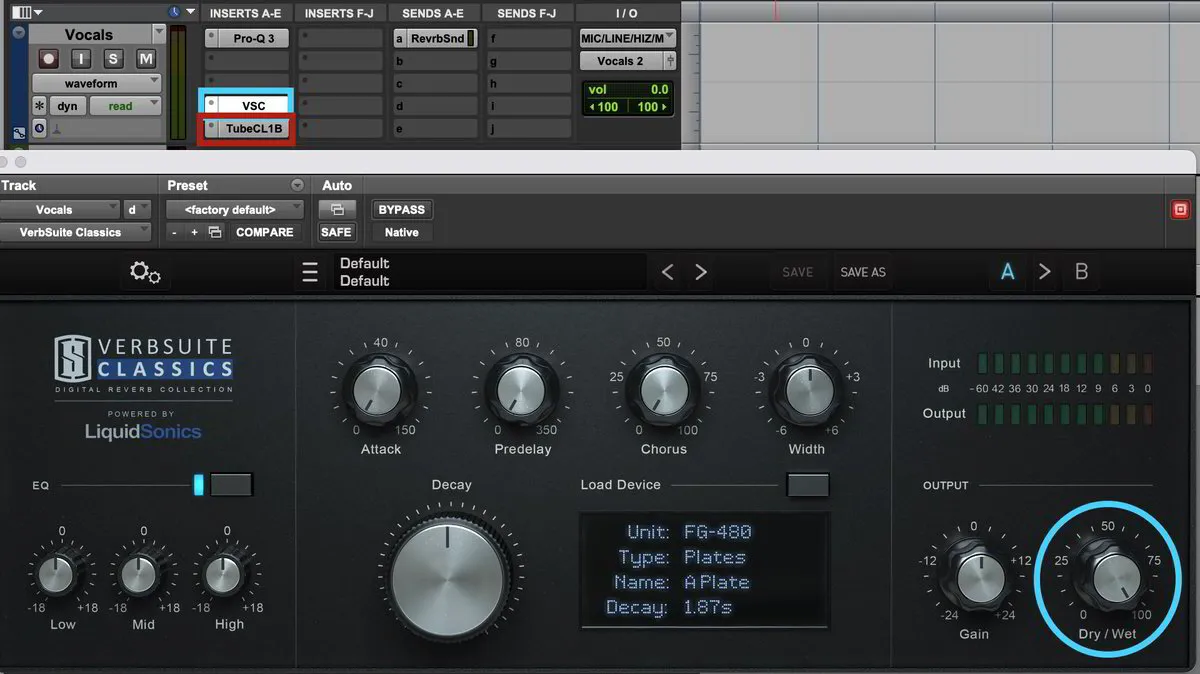Viewport: 1200px width, 674px height.
Task: Open the Load Device screen button
Action: [808, 485]
